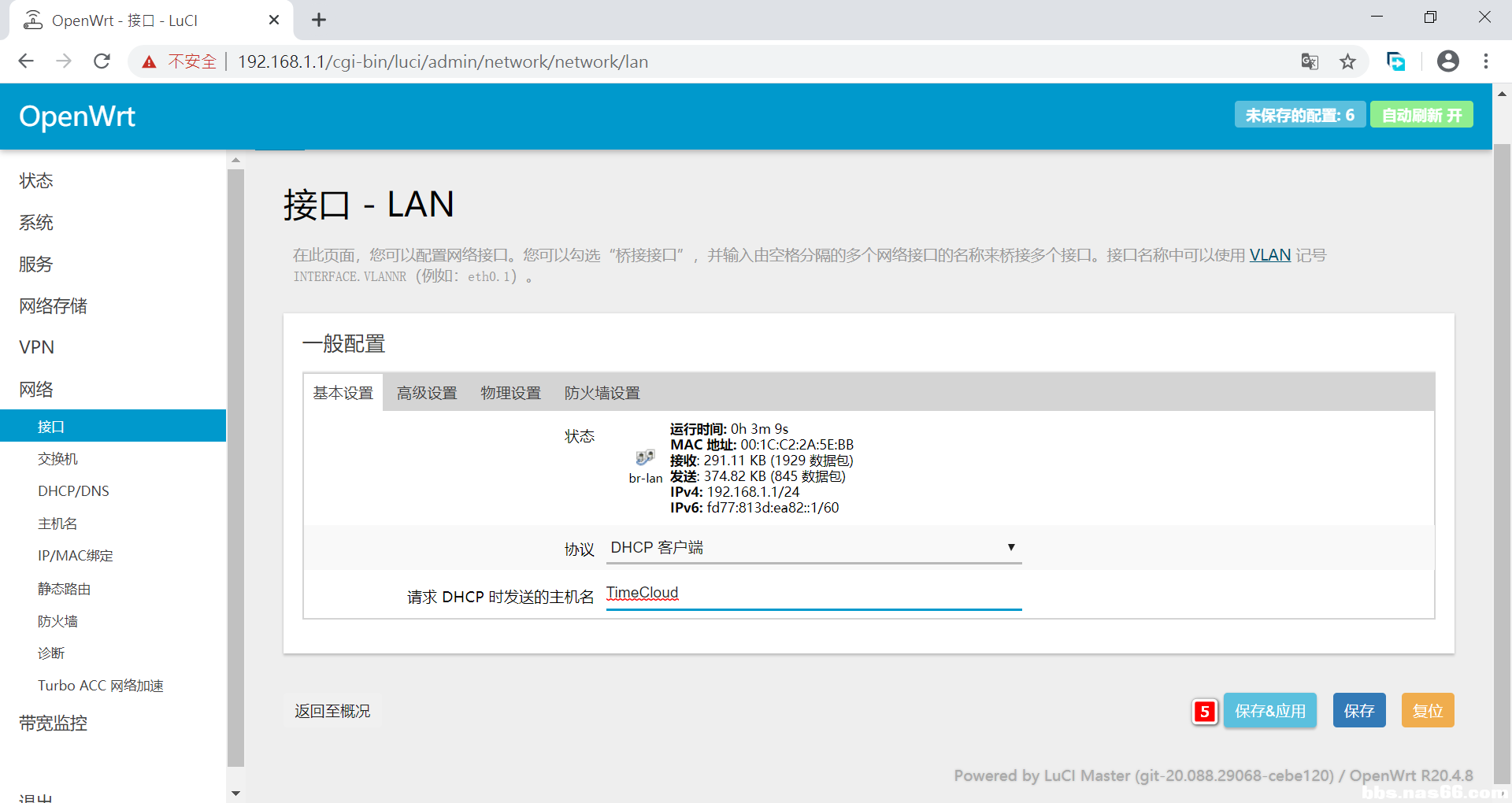Click the not-secure warning triangle icon

149,61
